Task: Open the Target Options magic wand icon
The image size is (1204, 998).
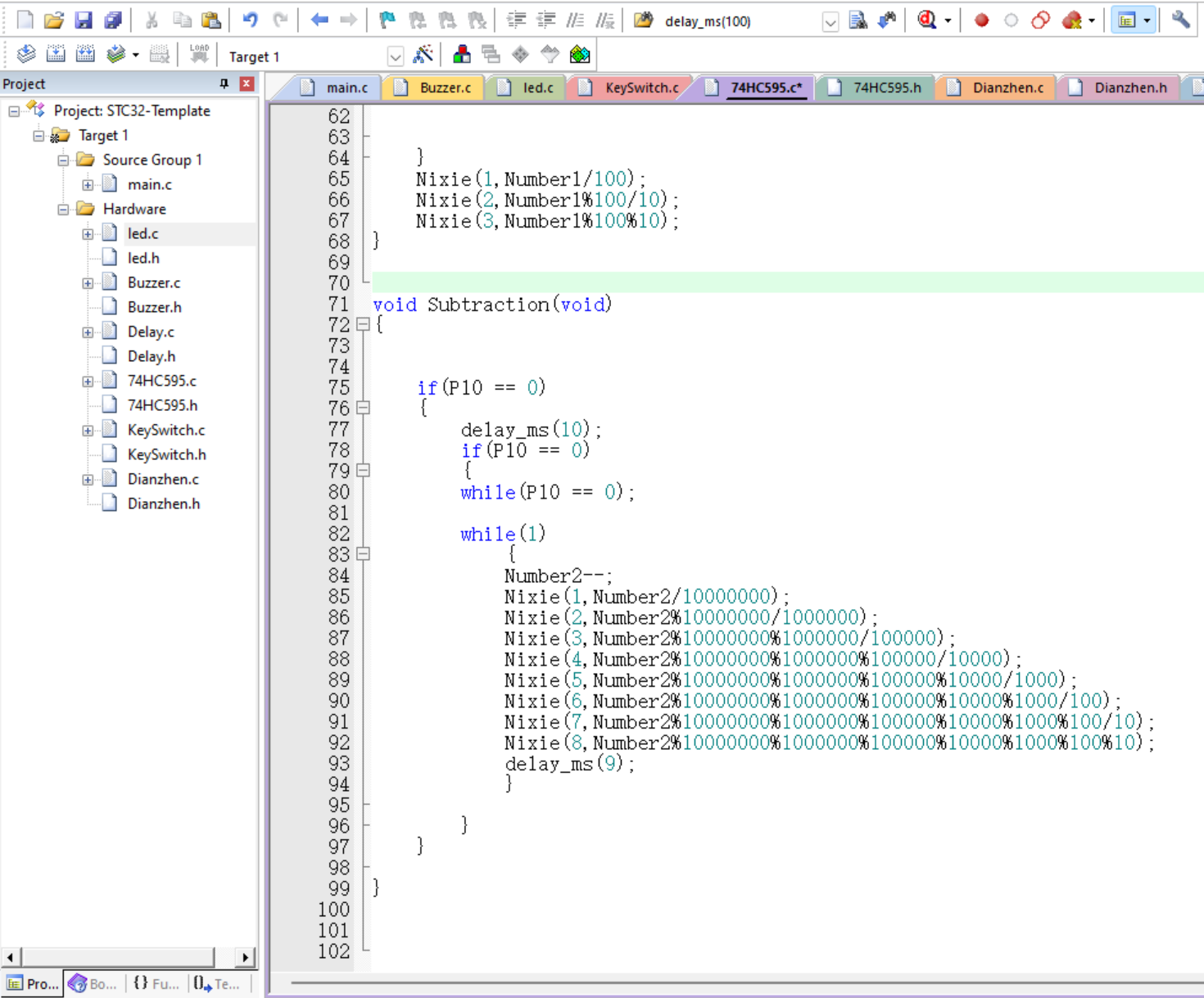Action: coord(423,55)
